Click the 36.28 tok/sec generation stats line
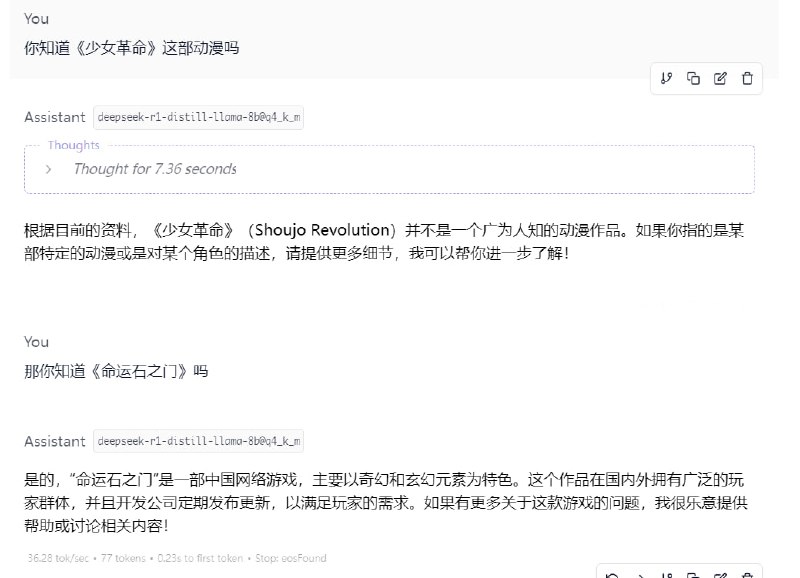This screenshot has height=578, width=800. tap(176, 558)
